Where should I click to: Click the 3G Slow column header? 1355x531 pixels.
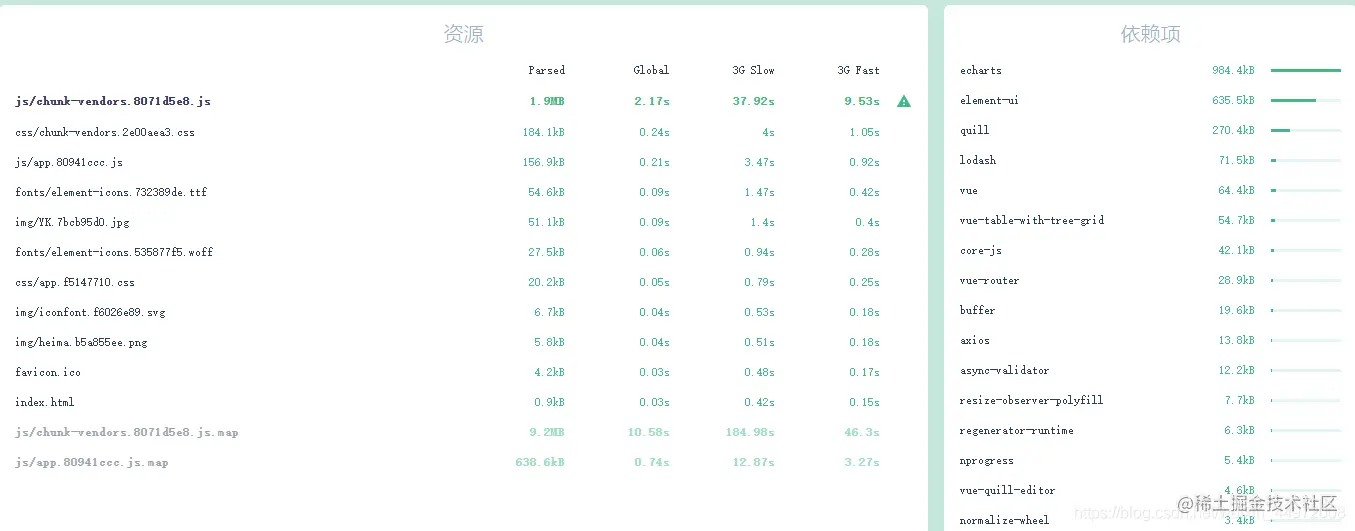pos(753,70)
